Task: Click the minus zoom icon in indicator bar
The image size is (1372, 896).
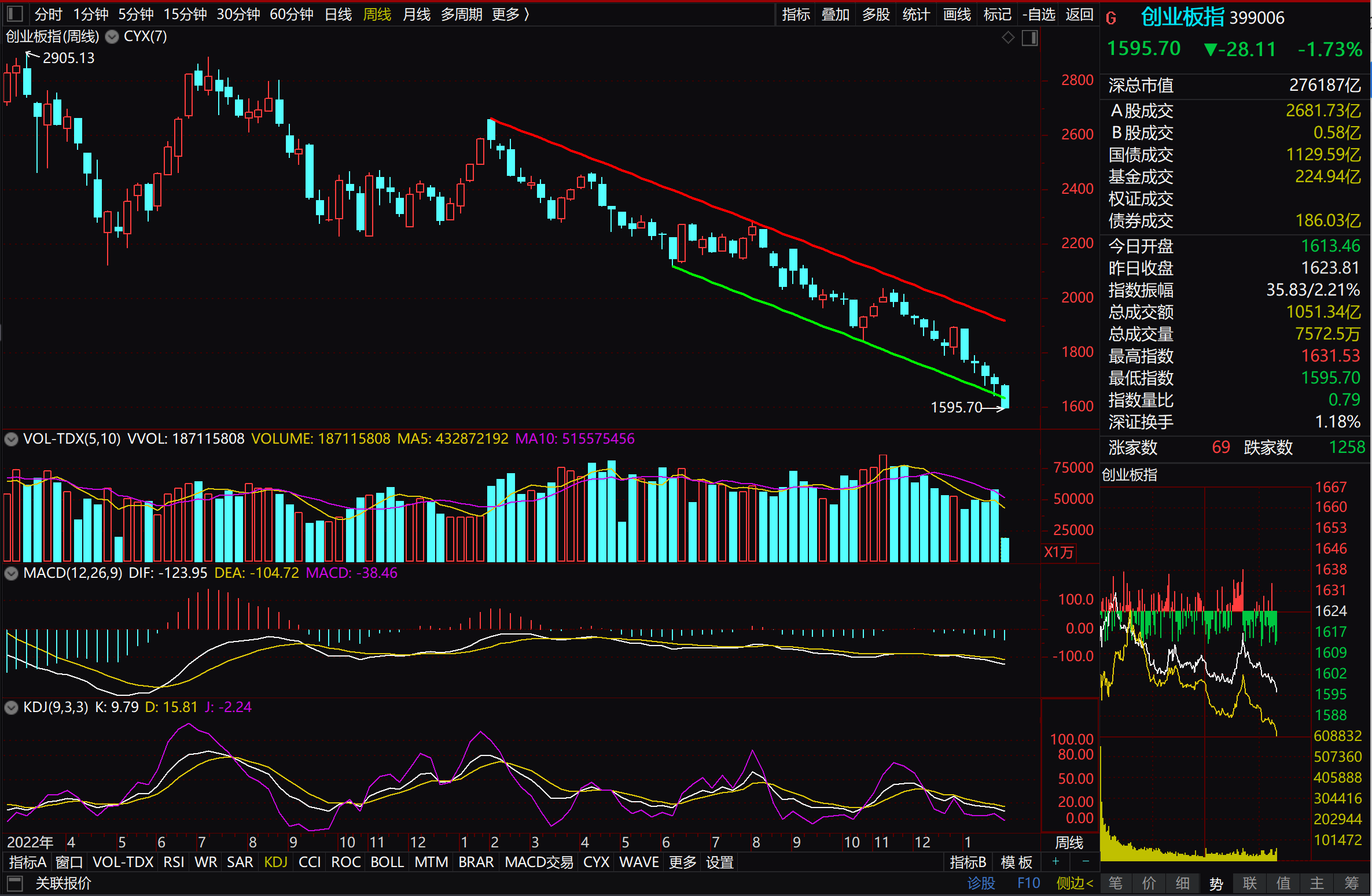Action: pos(1086,862)
